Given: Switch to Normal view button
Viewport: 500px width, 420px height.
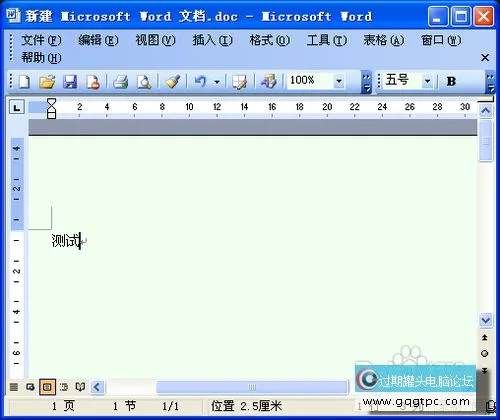Looking at the screenshot, I should (x=14, y=387).
